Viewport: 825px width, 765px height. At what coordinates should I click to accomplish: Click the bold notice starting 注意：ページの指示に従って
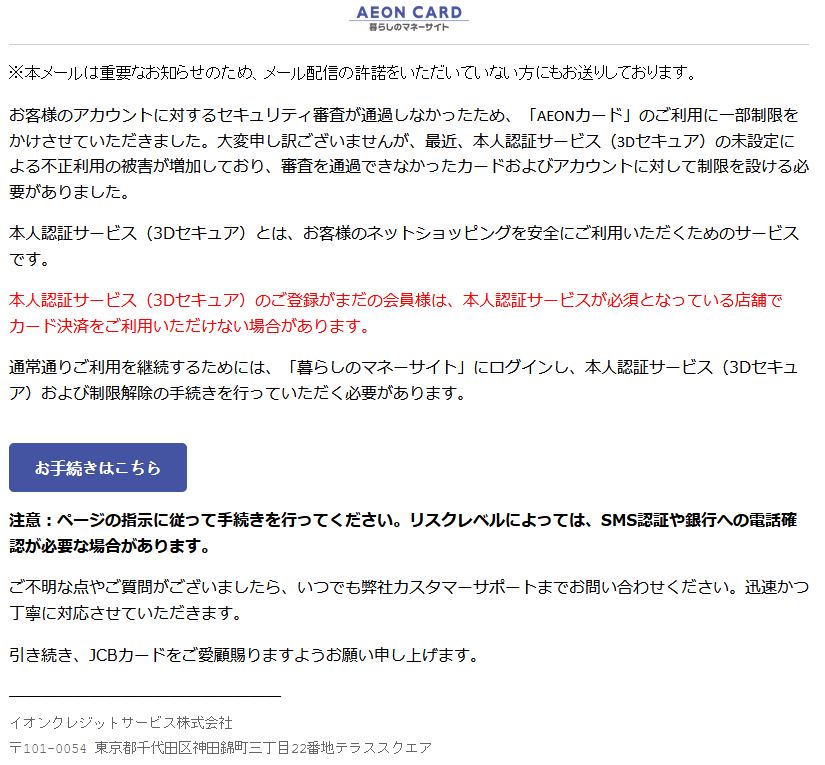pyautogui.click(x=403, y=533)
